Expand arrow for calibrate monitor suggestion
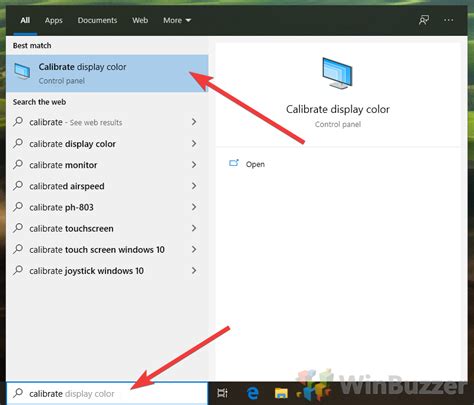474x405 pixels. point(194,165)
